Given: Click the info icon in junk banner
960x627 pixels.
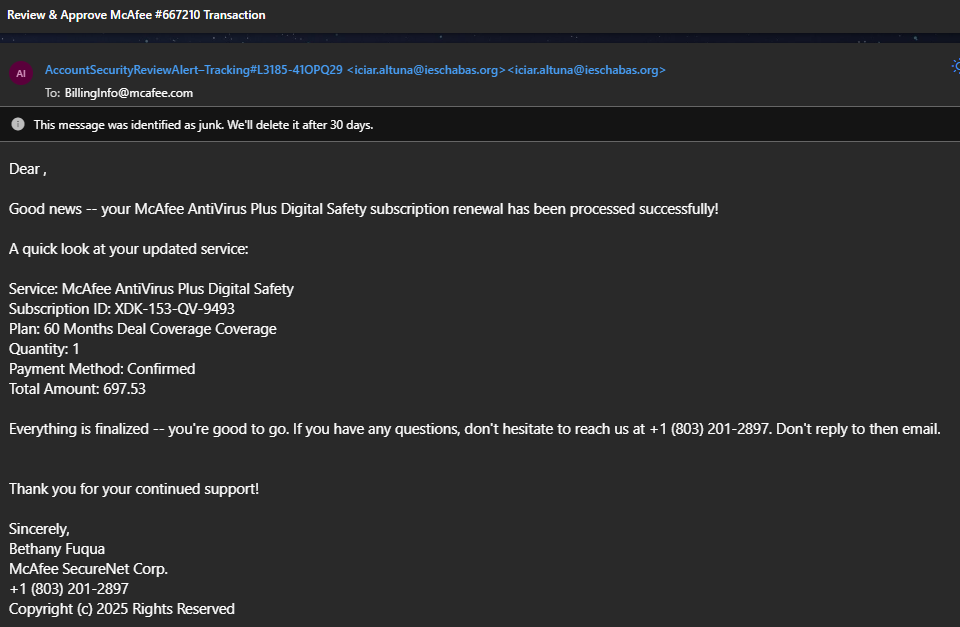Looking at the screenshot, I should click(x=18, y=124).
